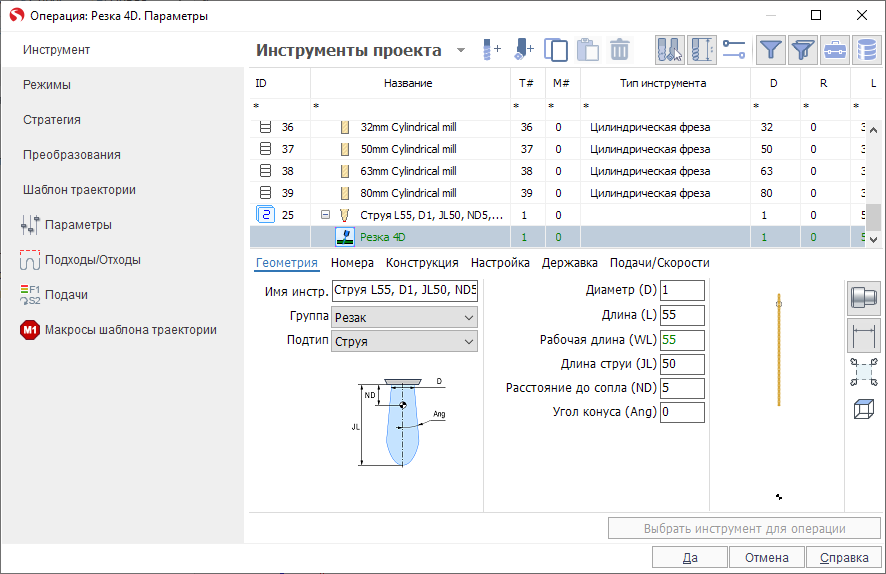
Task: Paste tool from clipboard icon
Action: tap(588, 50)
